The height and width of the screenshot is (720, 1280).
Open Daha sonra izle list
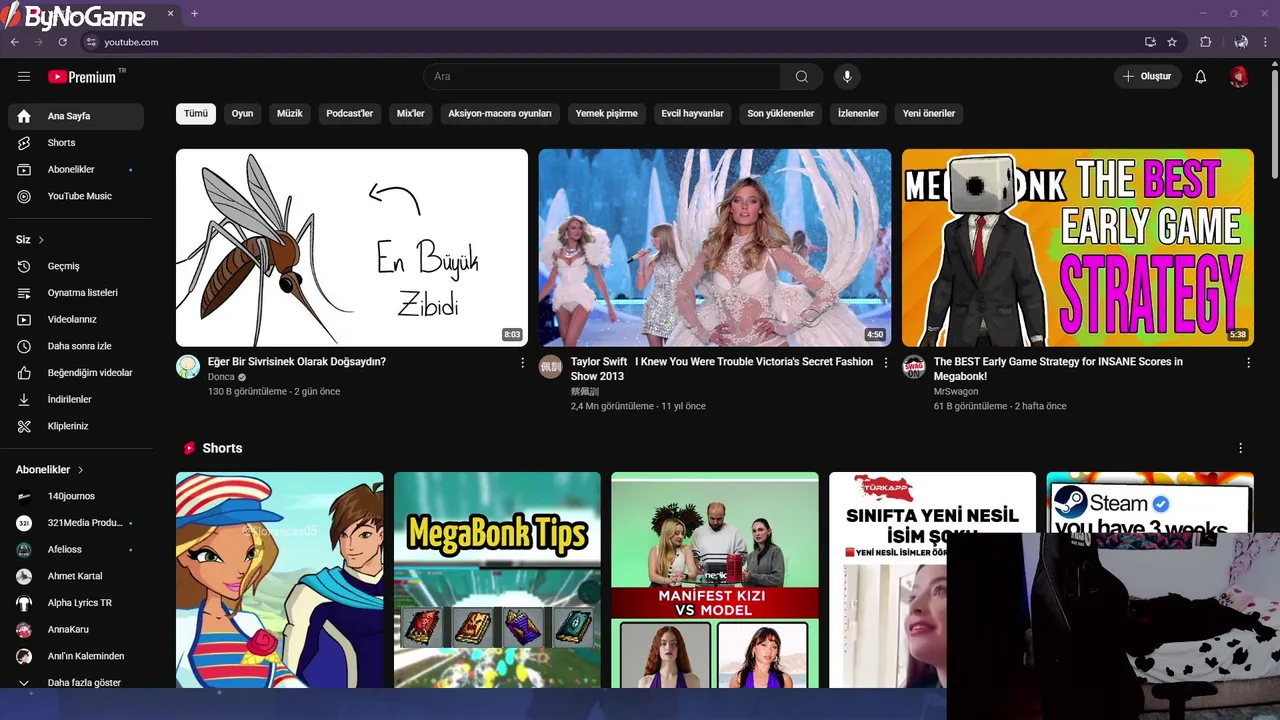click(x=76, y=346)
